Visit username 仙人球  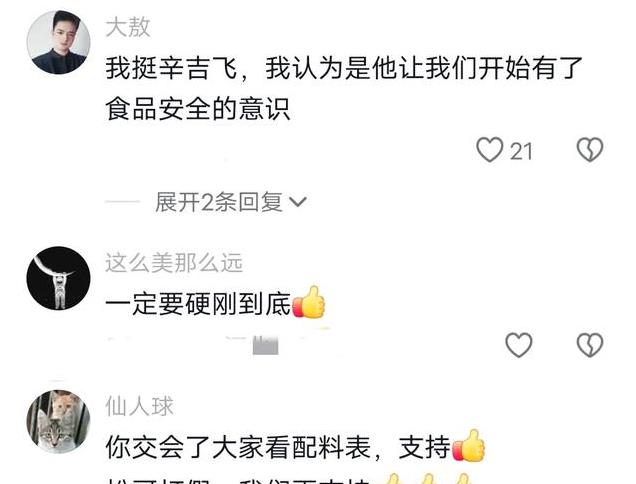pyautogui.click(x=139, y=406)
